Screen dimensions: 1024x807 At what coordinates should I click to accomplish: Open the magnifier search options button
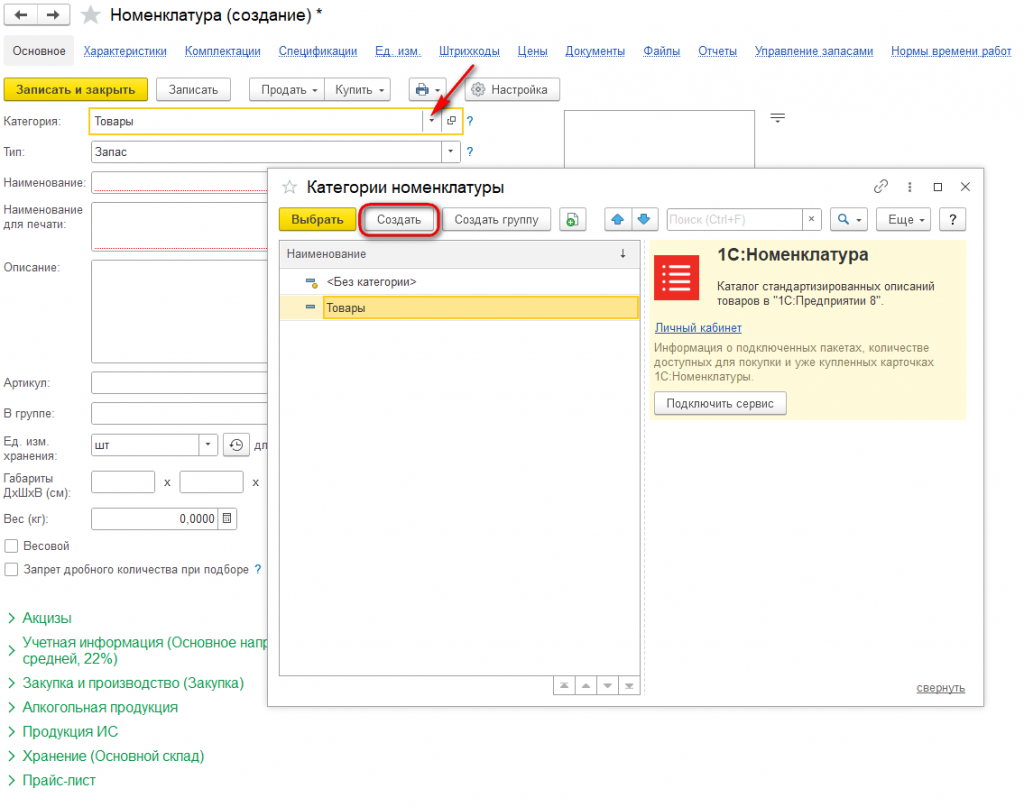[x=849, y=219]
